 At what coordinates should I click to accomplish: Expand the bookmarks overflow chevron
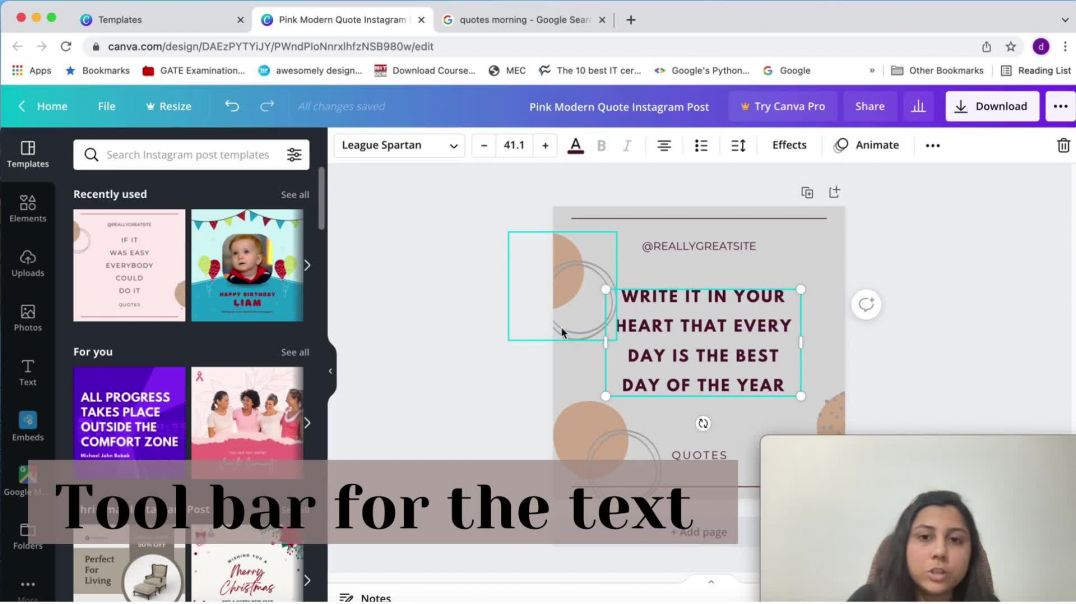[x=872, y=71]
